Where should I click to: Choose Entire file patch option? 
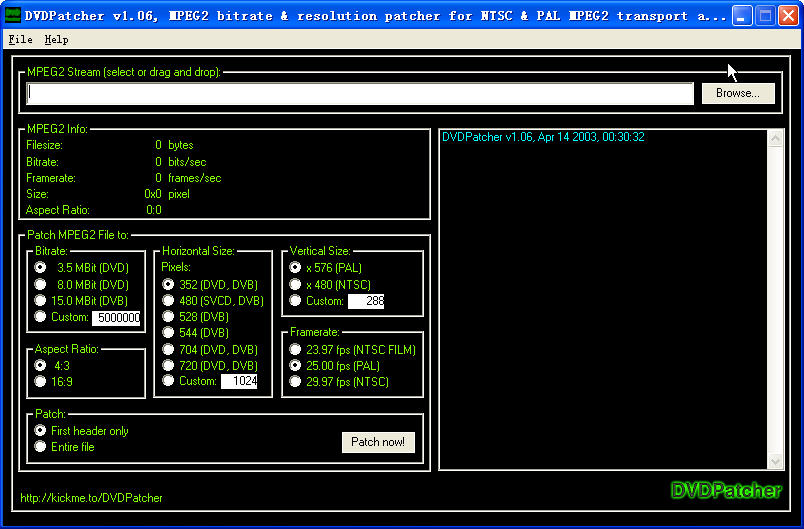point(40,446)
